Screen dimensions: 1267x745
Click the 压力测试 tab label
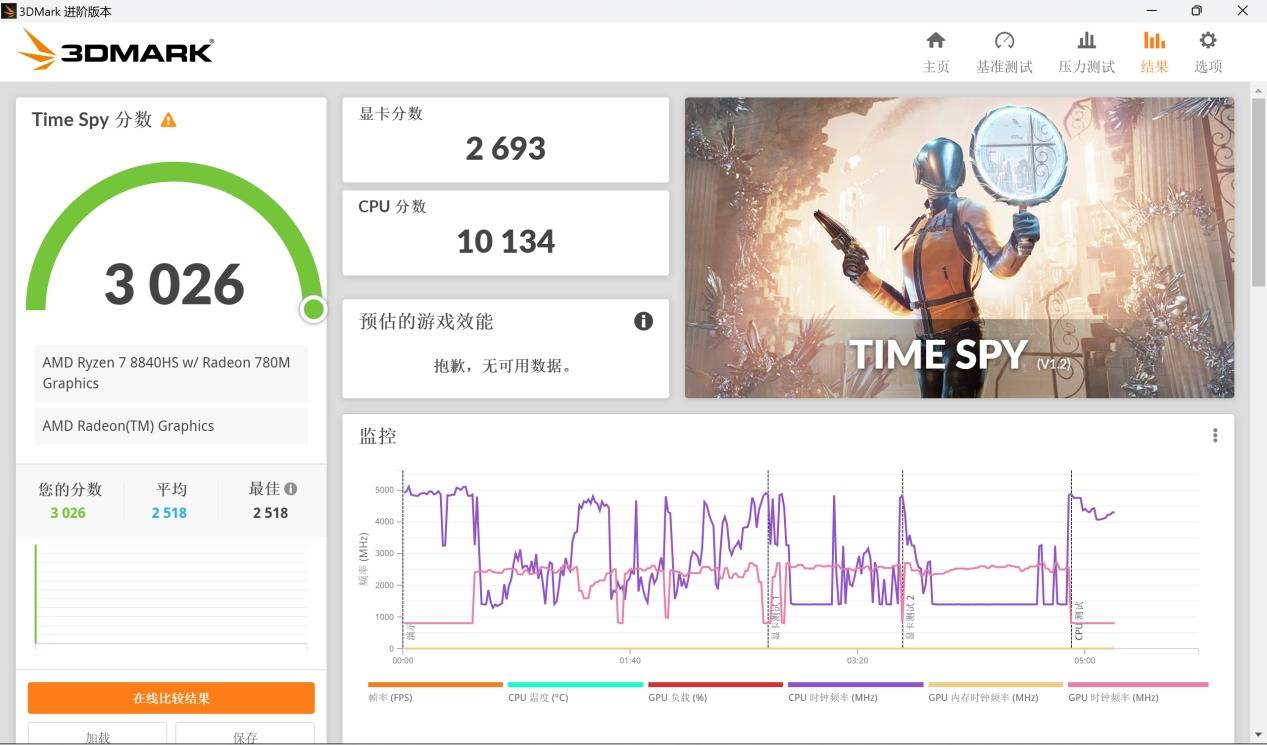pos(1087,67)
